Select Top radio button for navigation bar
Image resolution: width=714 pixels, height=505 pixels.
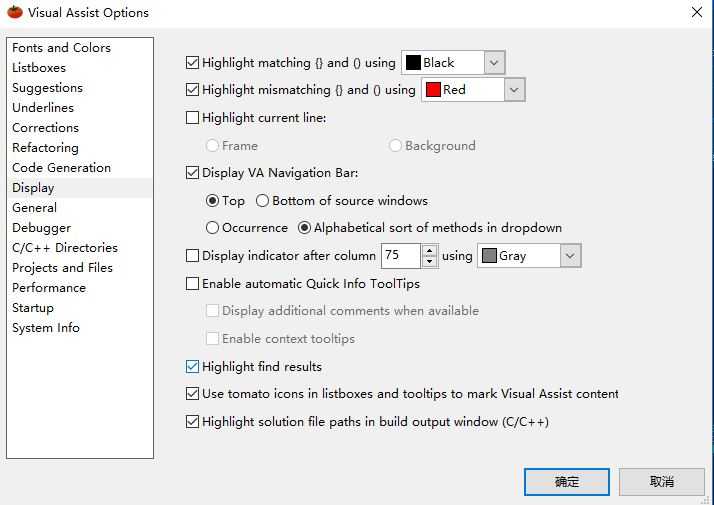pos(212,201)
